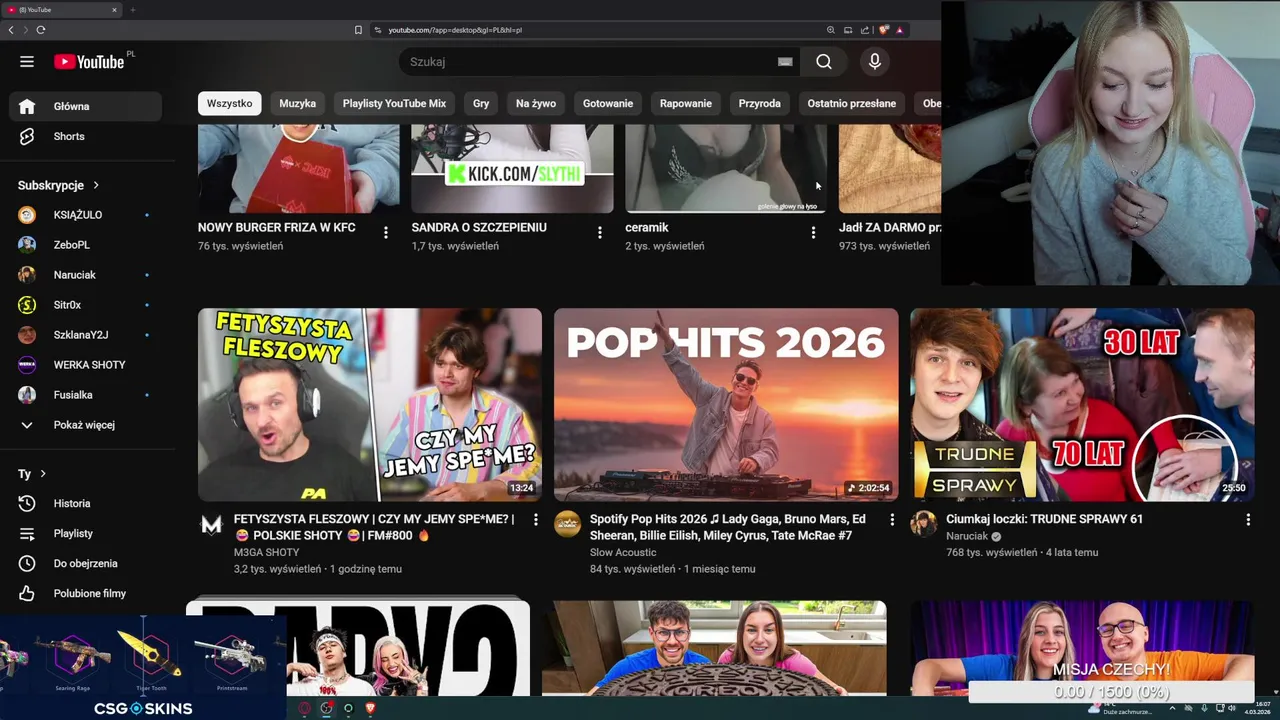Open KSIĄŻULO channel subscription

pyautogui.click(x=85, y=215)
